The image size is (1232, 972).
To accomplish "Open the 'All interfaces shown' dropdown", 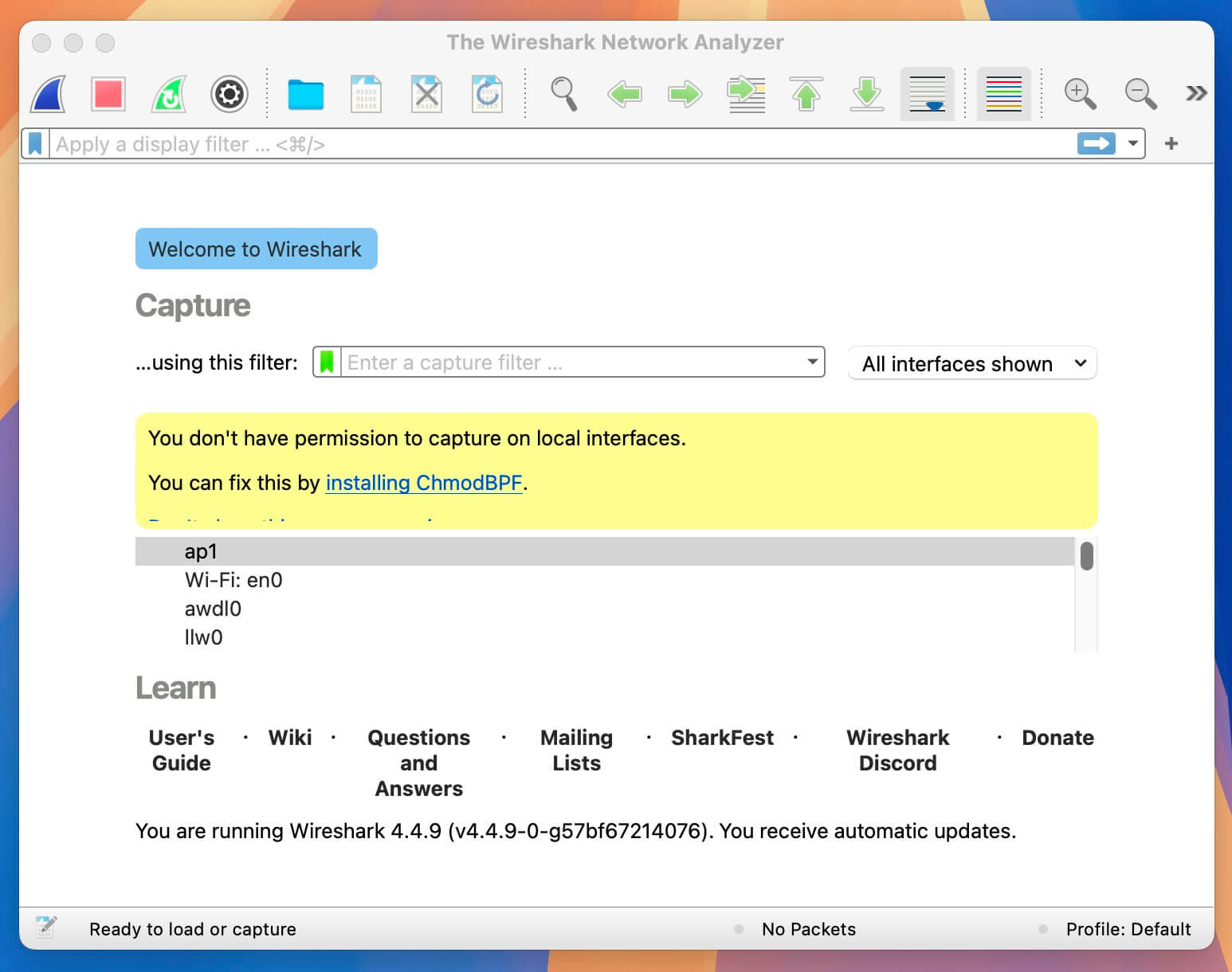I will pyautogui.click(x=971, y=363).
